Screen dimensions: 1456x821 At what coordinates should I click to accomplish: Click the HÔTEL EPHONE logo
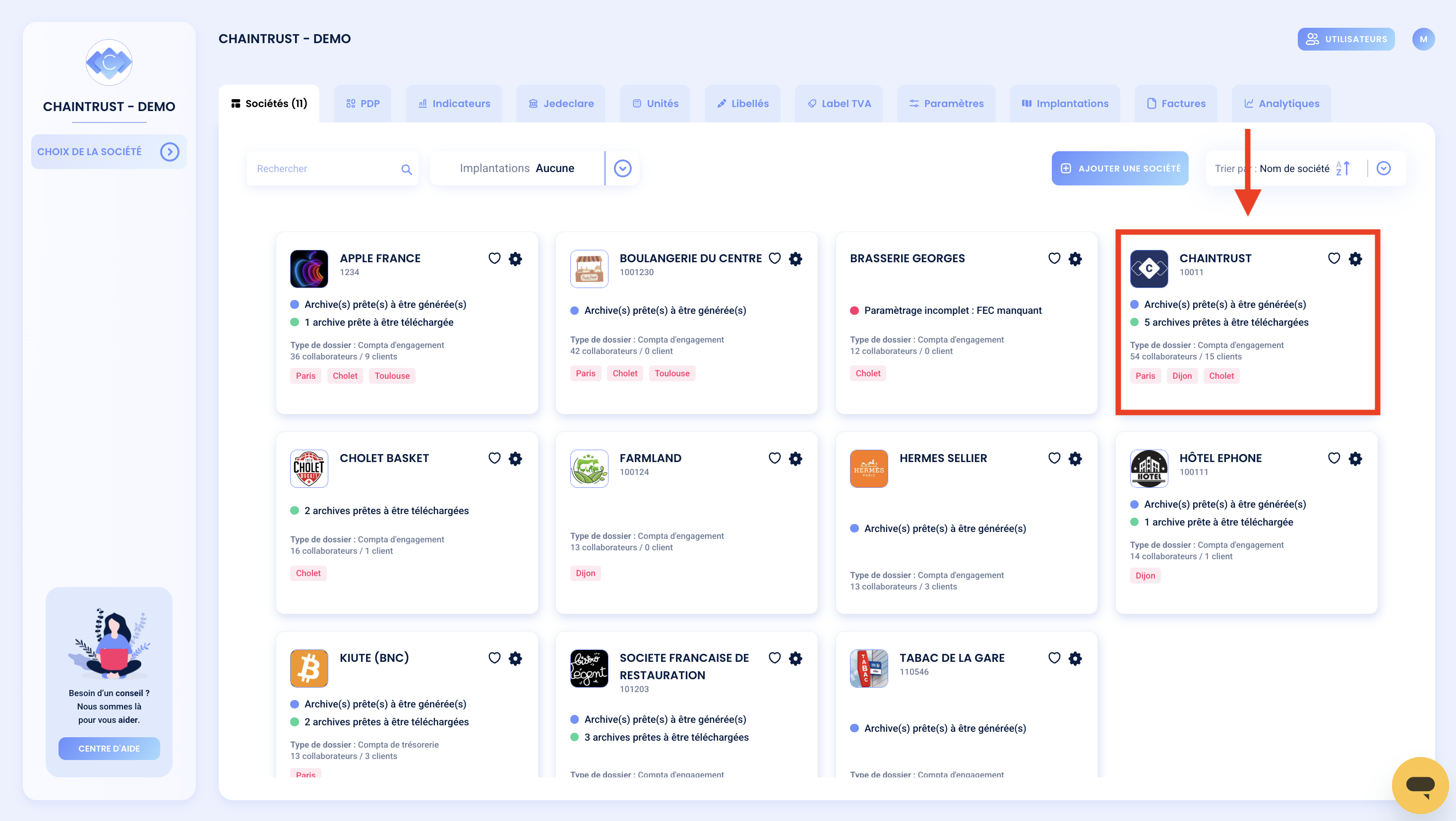pos(1149,469)
